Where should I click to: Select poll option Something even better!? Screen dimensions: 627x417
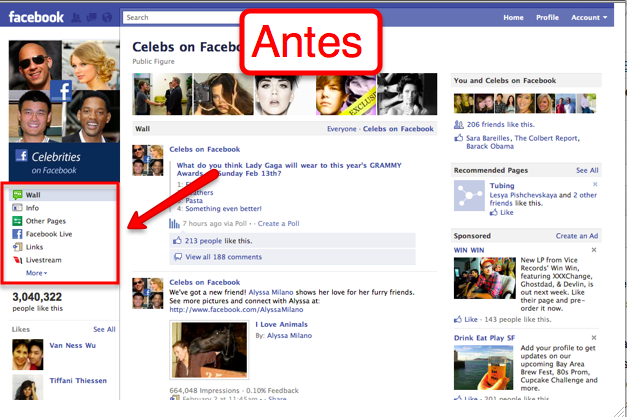pos(223,209)
